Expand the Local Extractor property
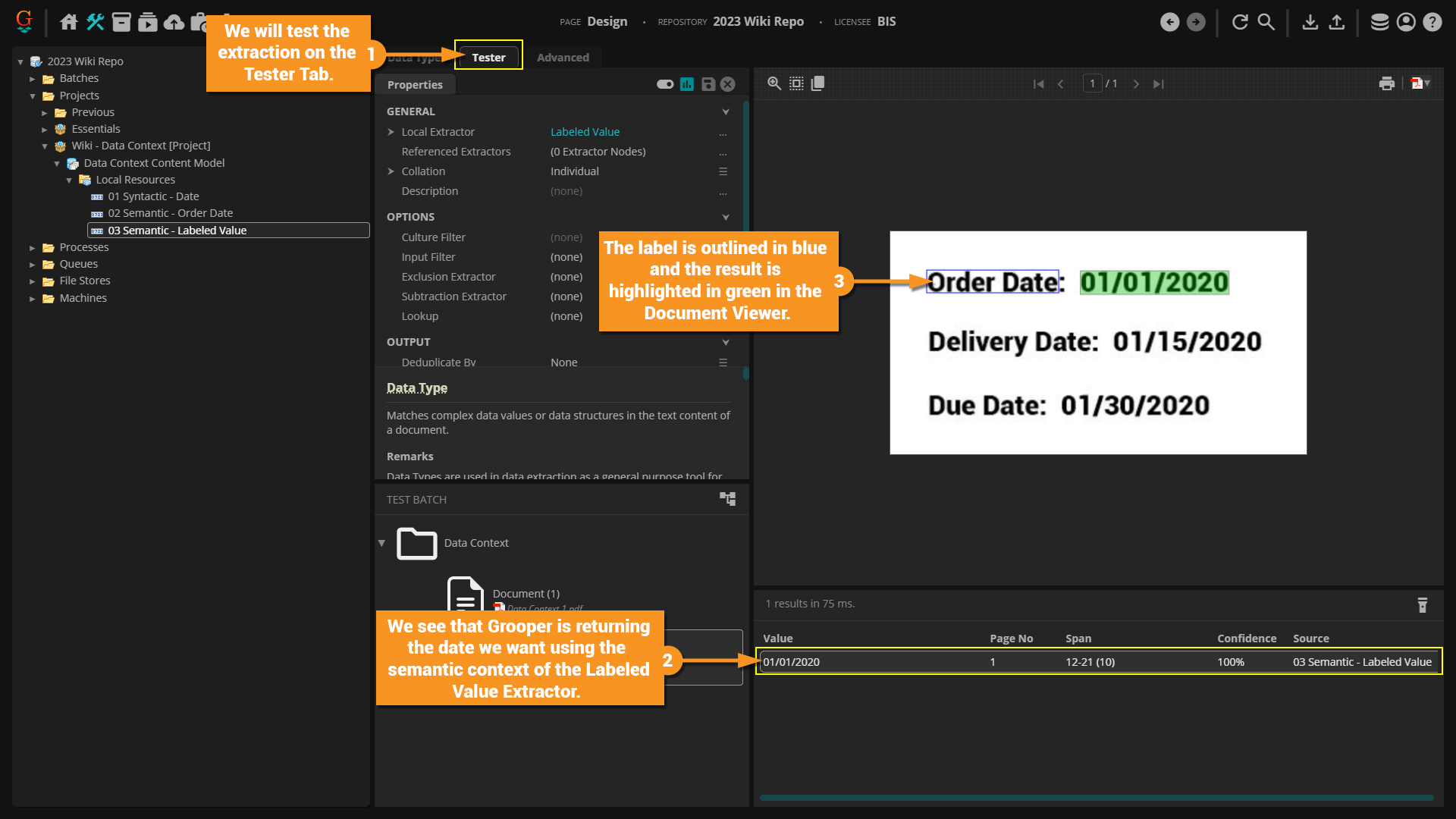Viewport: 1456px width, 819px height. click(x=391, y=132)
